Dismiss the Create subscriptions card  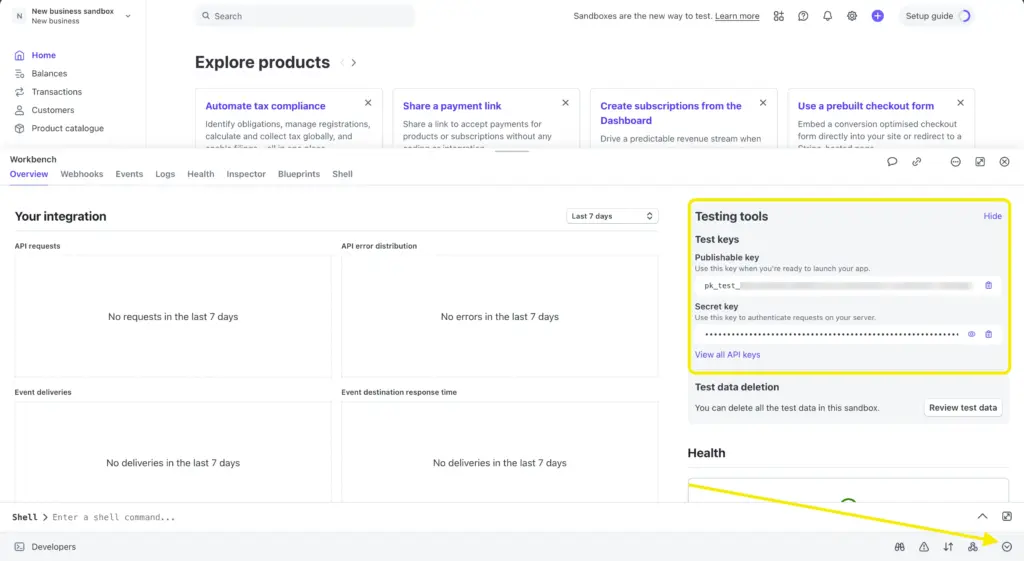click(763, 103)
